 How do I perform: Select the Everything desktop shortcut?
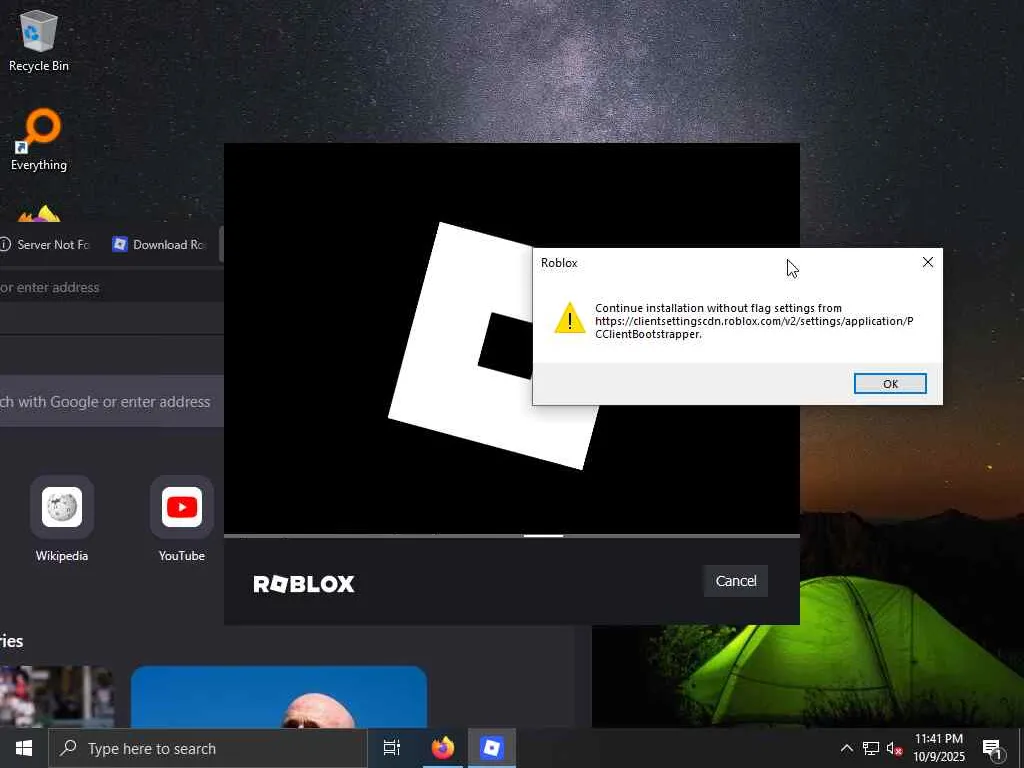[39, 140]
